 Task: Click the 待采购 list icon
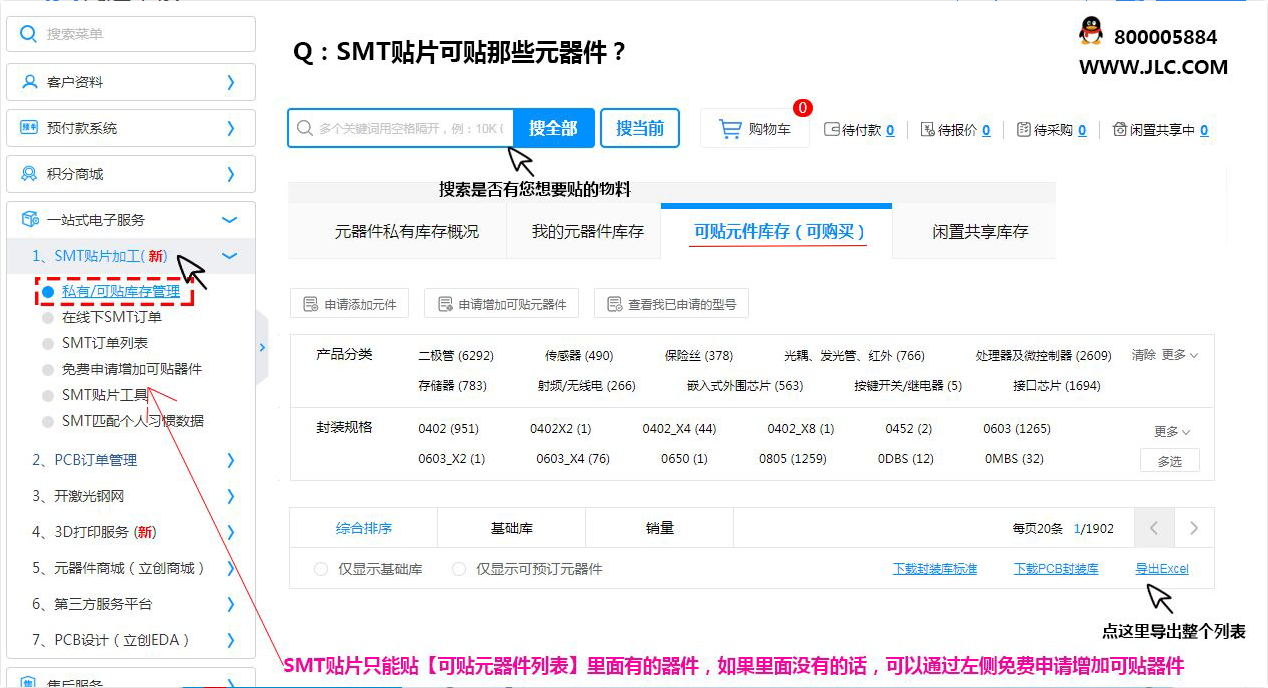point(1023,129)
